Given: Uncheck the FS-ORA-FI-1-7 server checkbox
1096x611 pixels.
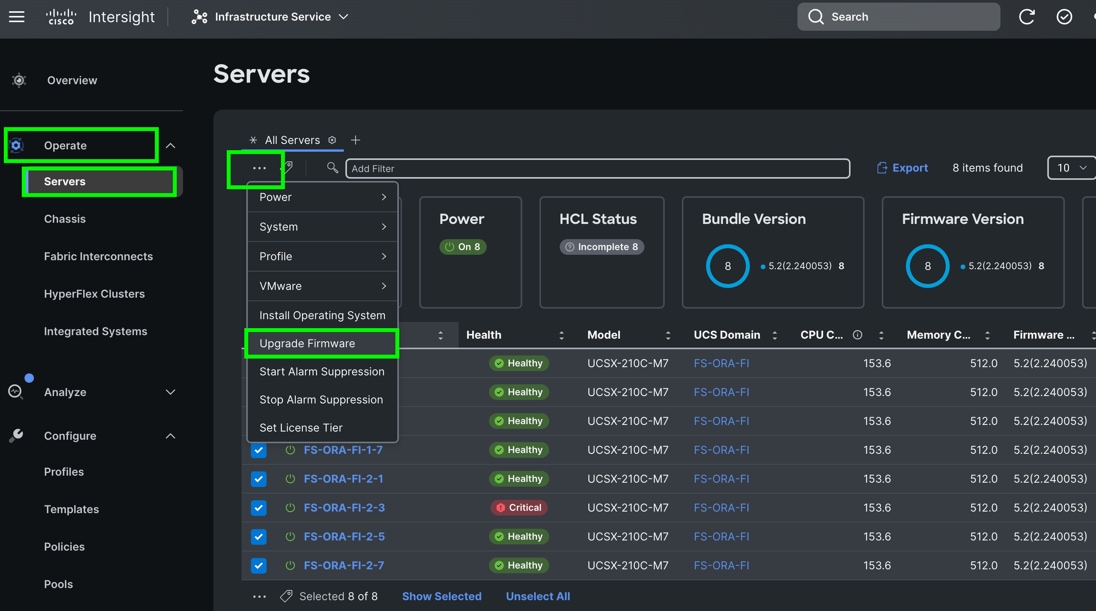Looking at the screenshot, I should click(x=259, y=450).
